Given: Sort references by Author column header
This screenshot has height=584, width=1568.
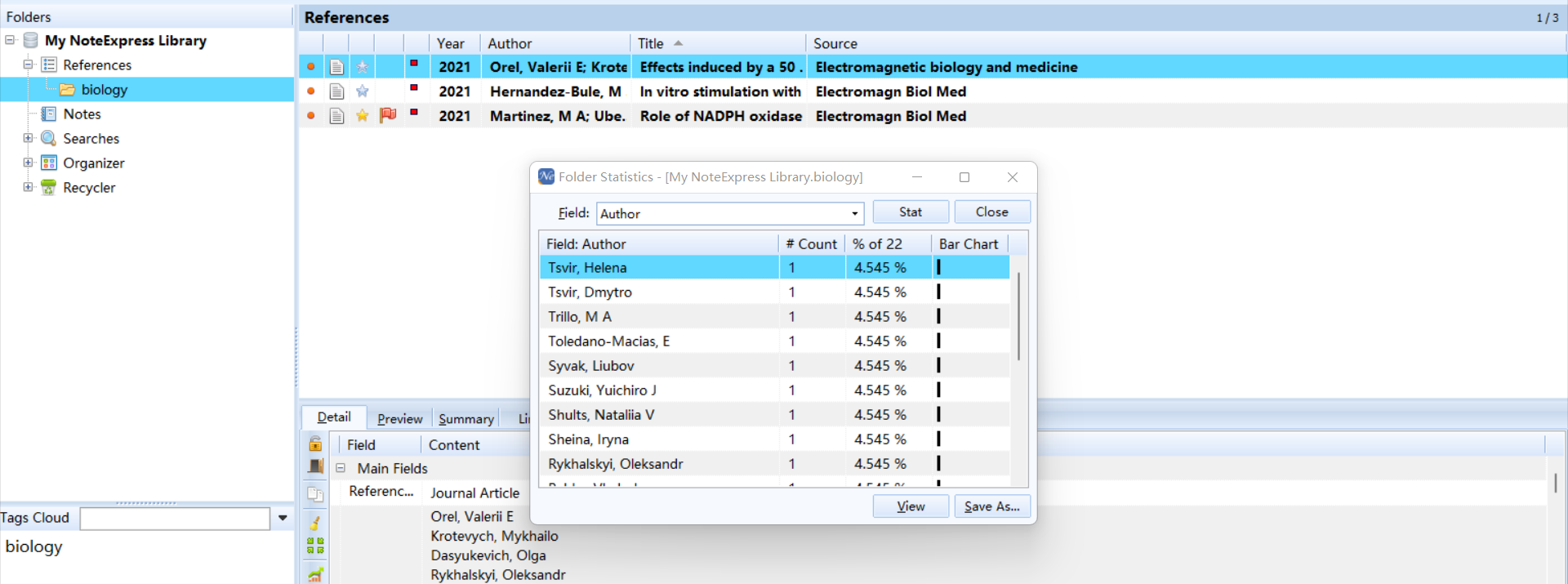Looking at the screenshot, I should pos(554,43).
